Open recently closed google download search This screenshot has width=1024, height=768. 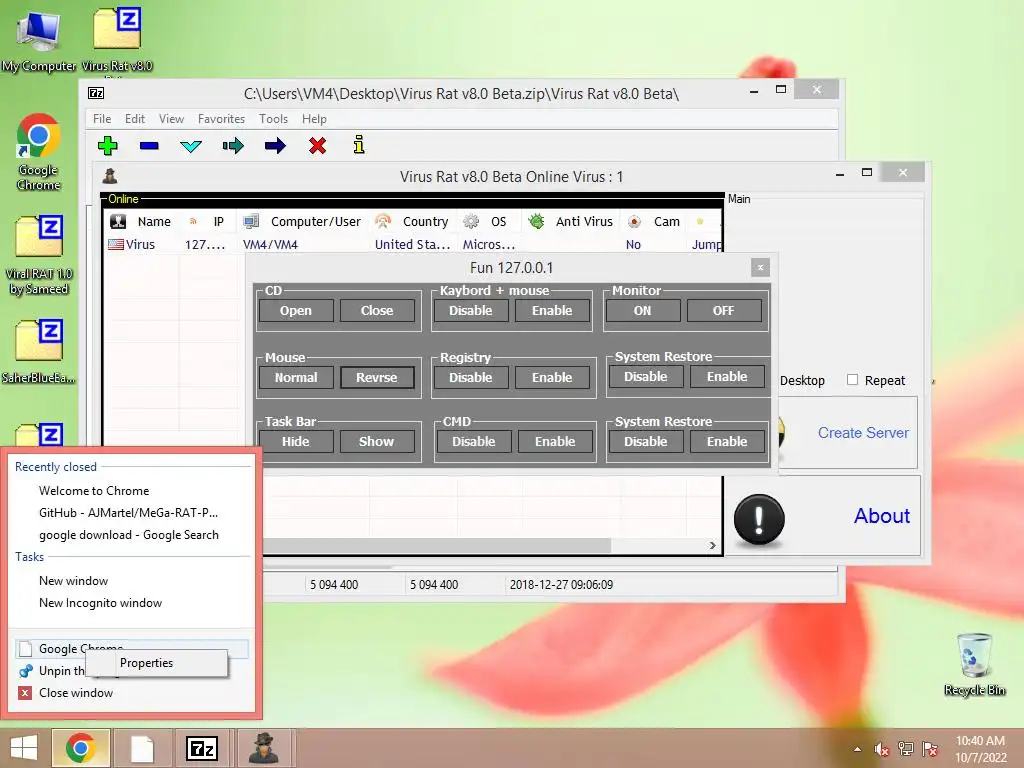pyautogui.click(x=129, y=535)
